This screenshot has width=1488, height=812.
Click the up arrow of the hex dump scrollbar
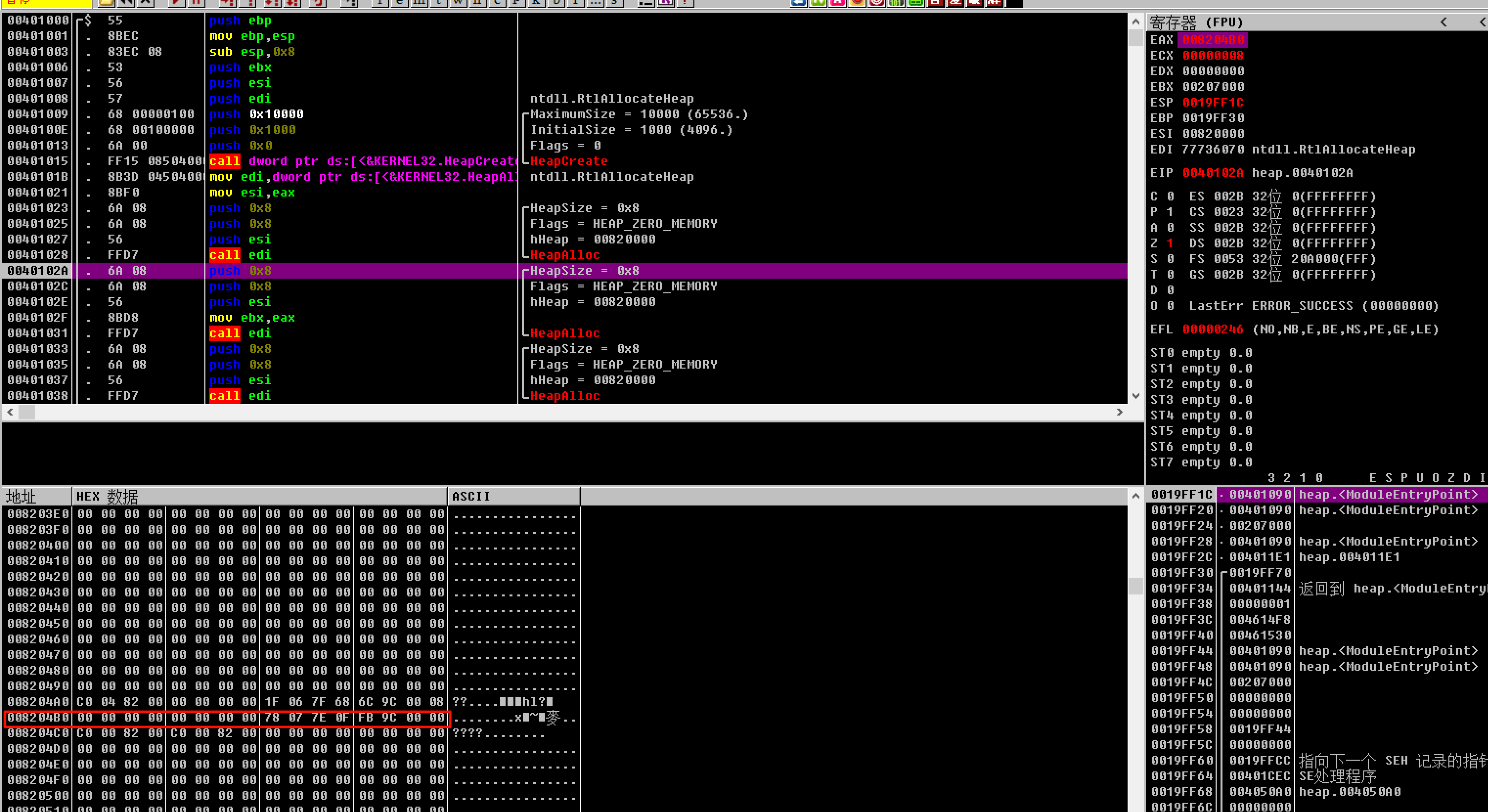tap(1135, 496)
